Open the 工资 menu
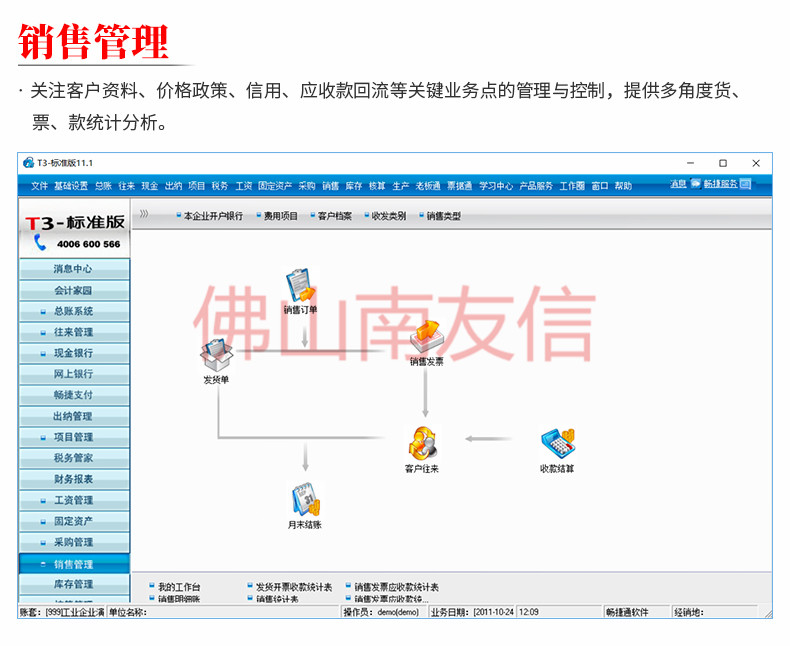 [x=243, y=186]
